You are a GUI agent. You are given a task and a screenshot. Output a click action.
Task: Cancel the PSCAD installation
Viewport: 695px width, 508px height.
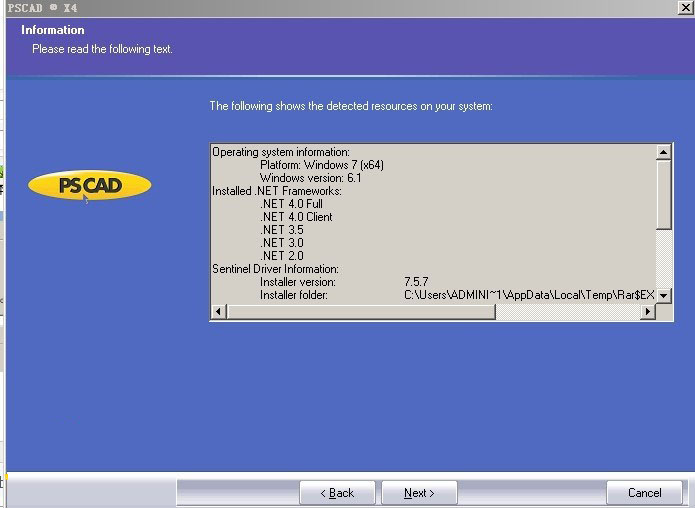click(x=644, y=493)
